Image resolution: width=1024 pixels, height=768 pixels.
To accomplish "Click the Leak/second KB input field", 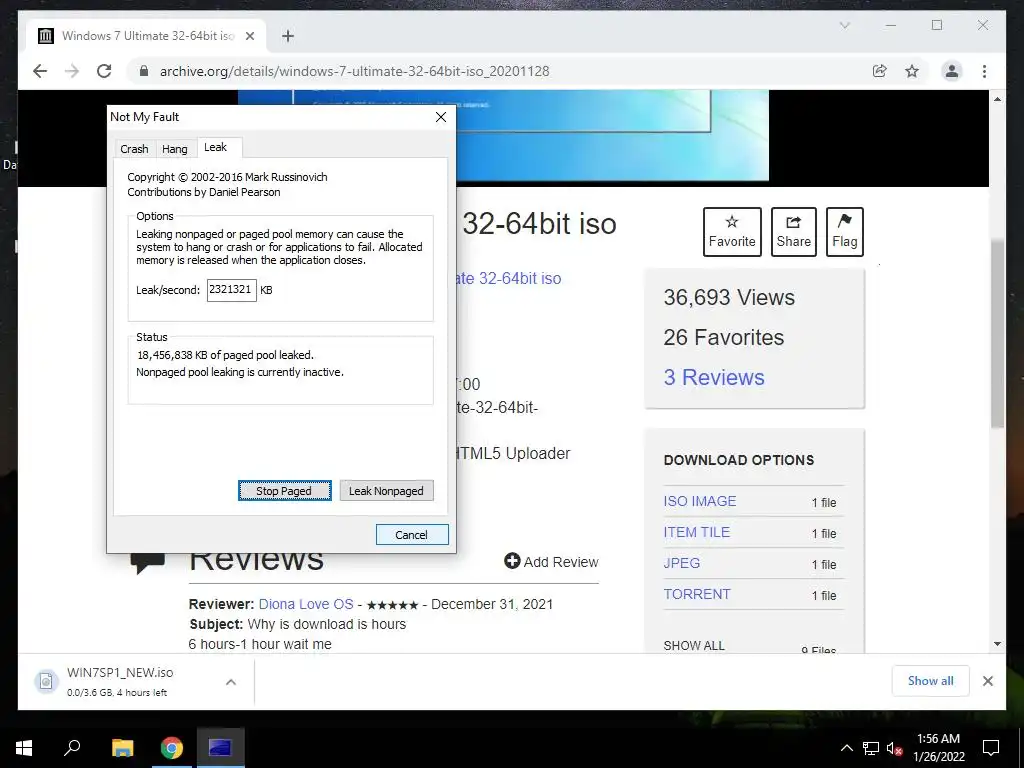I will (x=231, y=290).
